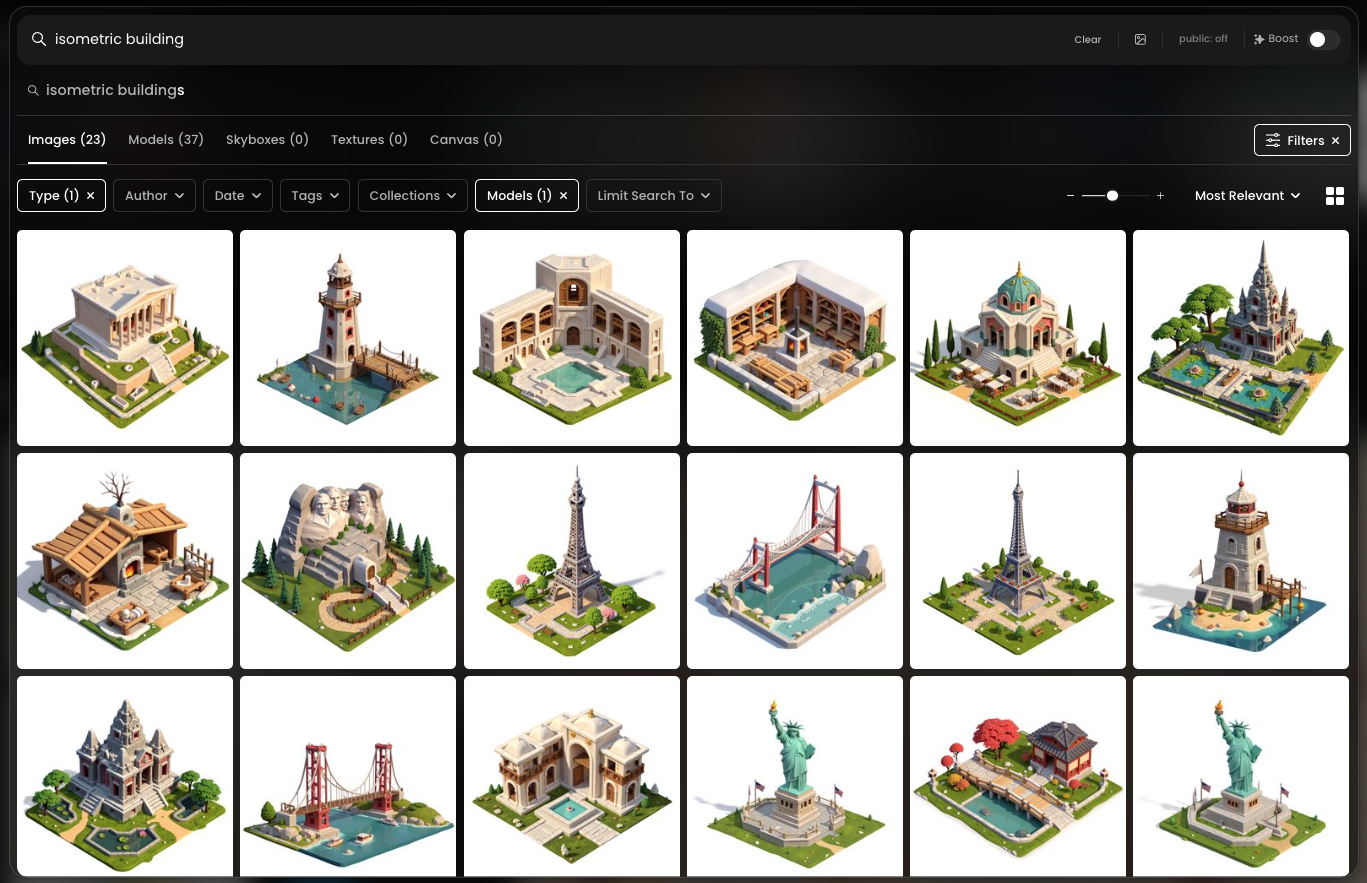Viewport: 1367px width, 883px height.
Task: Open the lighthouse on sandy island thumbnail
Action: click(1241, 561)
